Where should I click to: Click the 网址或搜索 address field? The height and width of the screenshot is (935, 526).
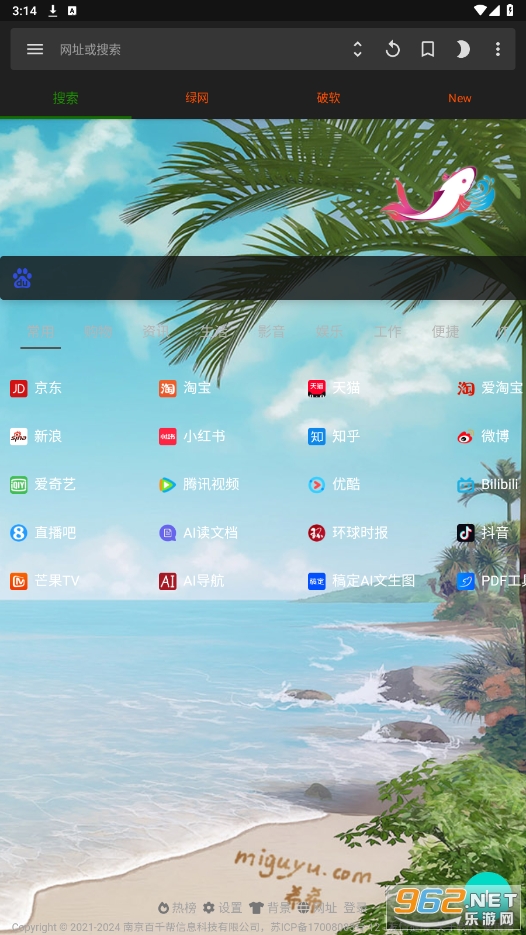point(197,49)
